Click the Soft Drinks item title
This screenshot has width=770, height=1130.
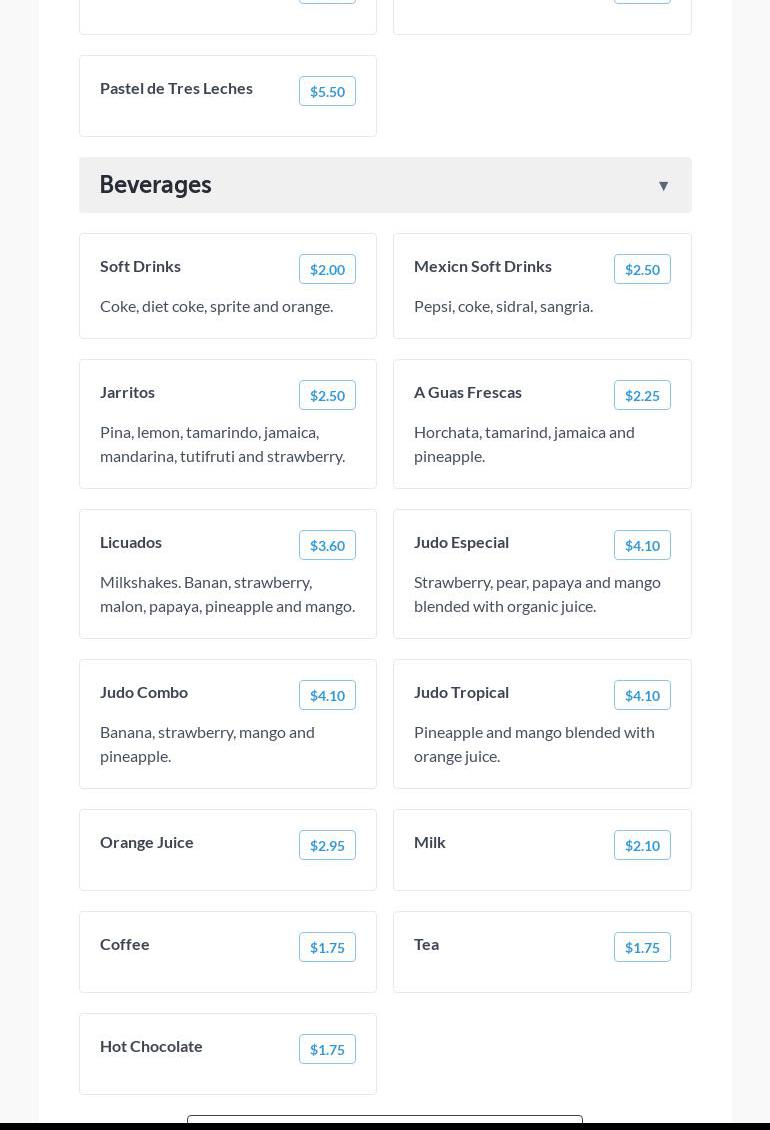point(140,266)
